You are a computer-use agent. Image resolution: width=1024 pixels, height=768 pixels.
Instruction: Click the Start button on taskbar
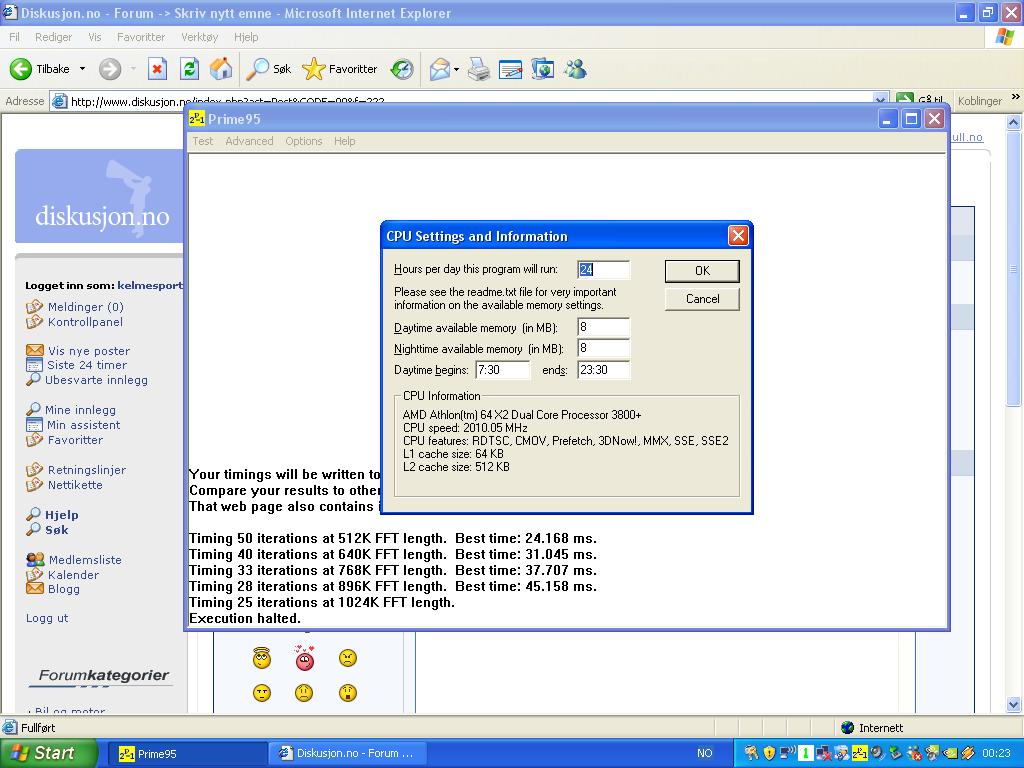tap(48, 753)
